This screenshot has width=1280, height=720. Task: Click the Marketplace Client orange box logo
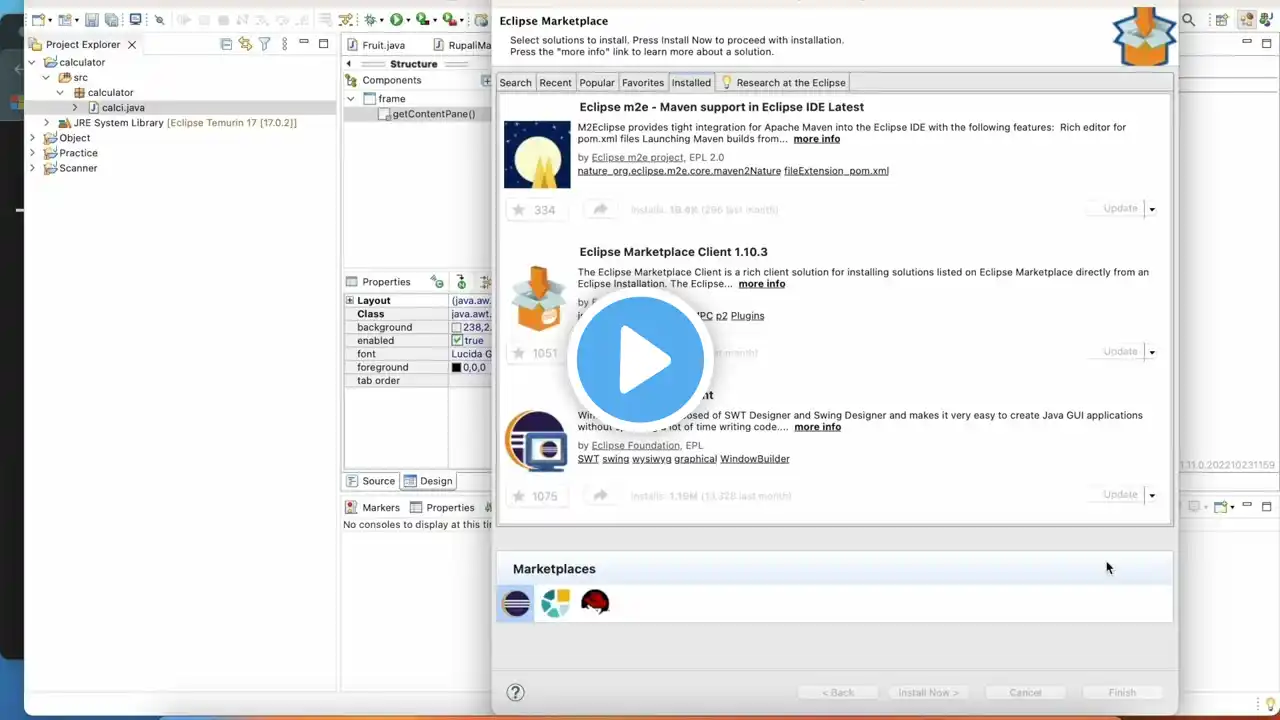(537, 298)
